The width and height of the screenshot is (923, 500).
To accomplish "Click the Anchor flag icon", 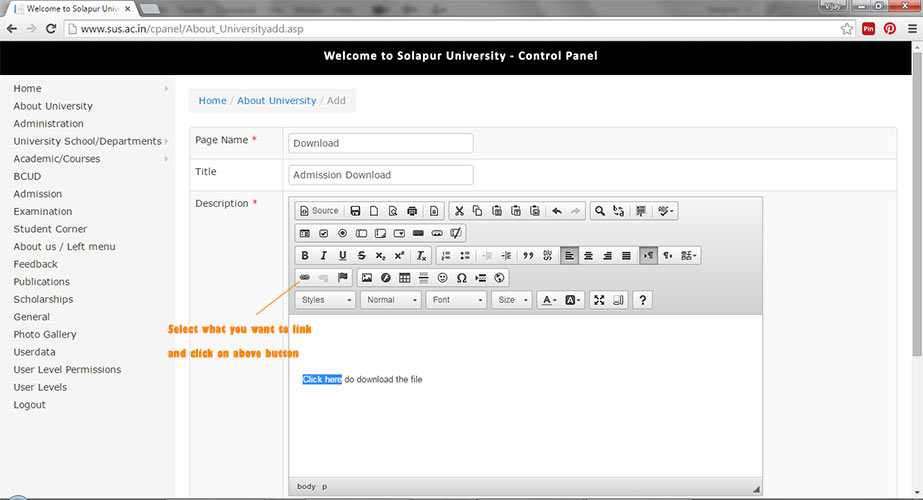I will click(343, 277).
